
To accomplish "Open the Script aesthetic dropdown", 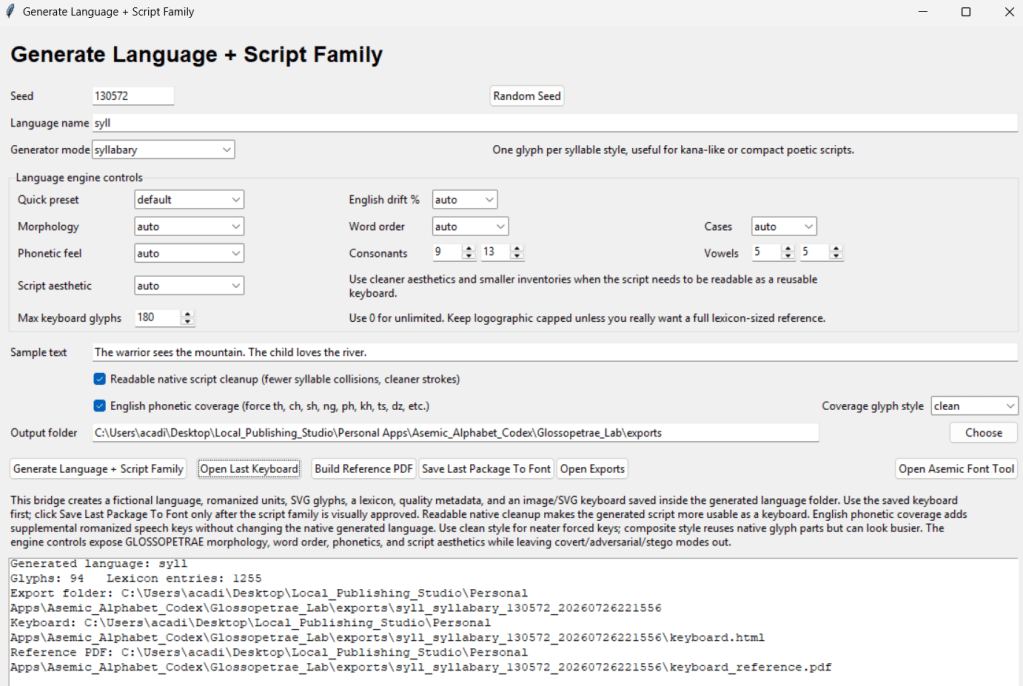I will click(x=189, y=286).
